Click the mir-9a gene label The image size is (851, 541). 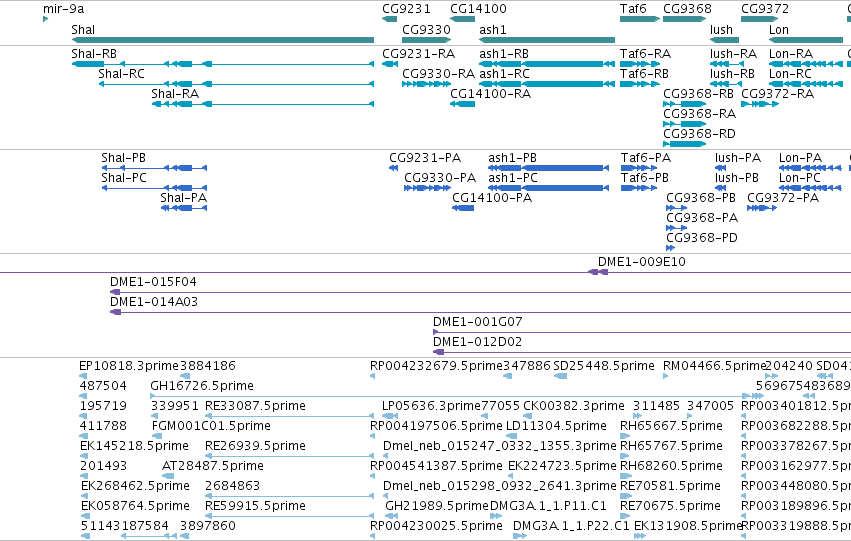click(63, 9)
